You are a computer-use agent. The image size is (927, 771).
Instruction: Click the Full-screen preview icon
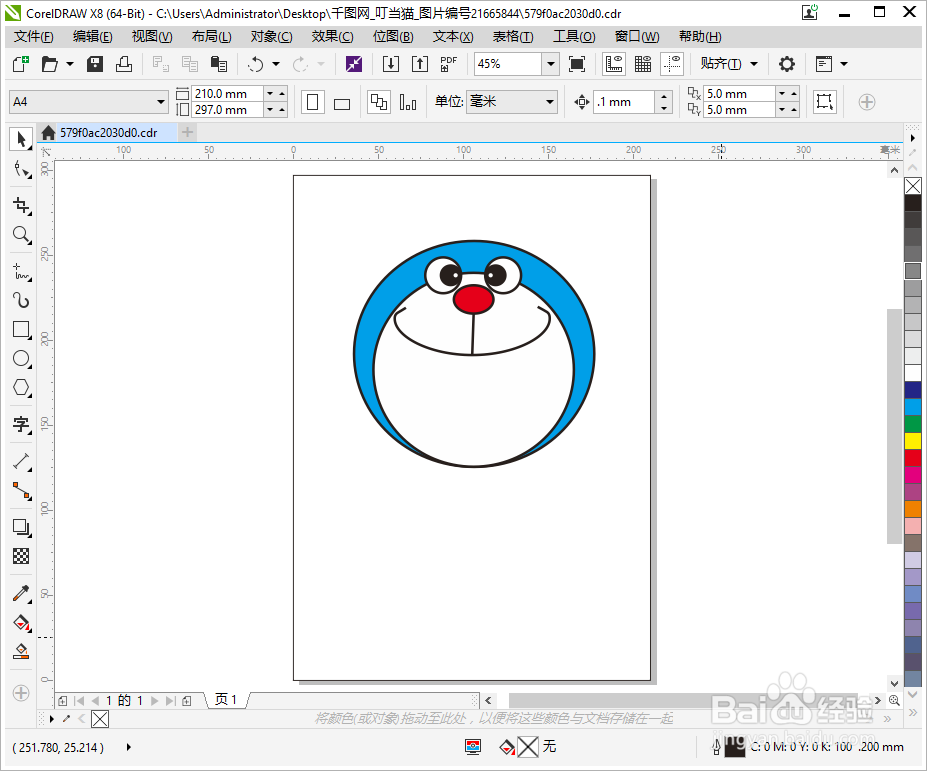click(x=576, y=64)
